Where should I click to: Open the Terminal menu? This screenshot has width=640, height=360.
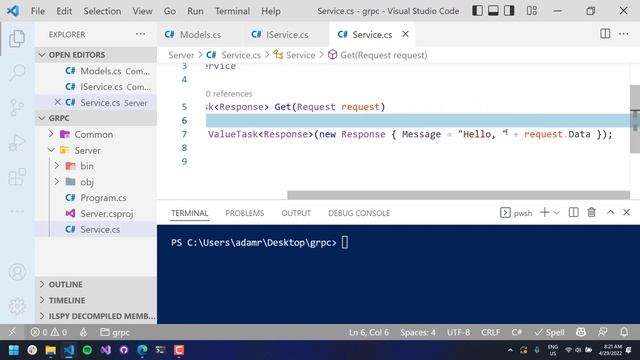pyautogui.click(x=232, y=11)
